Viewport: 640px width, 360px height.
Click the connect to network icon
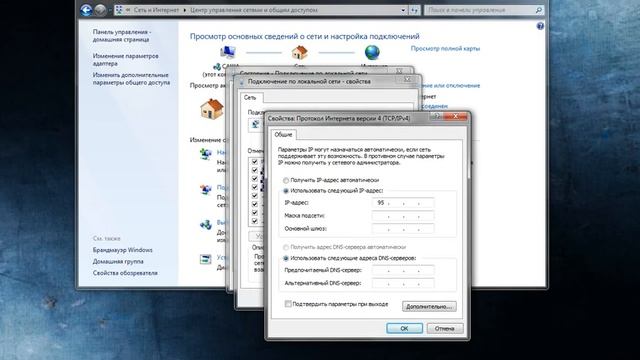click(x=206, y=189)
